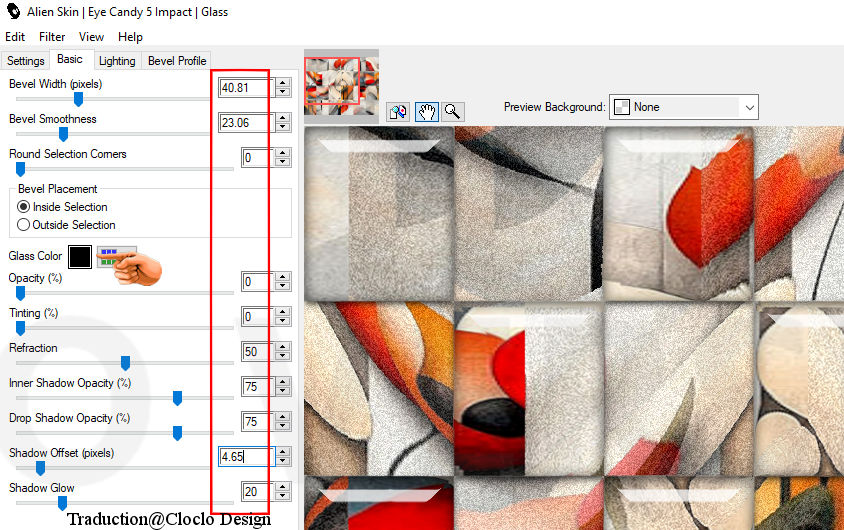Increase Round Selection Corners with up arrow

pyautogui.click(x=283, y=153)
